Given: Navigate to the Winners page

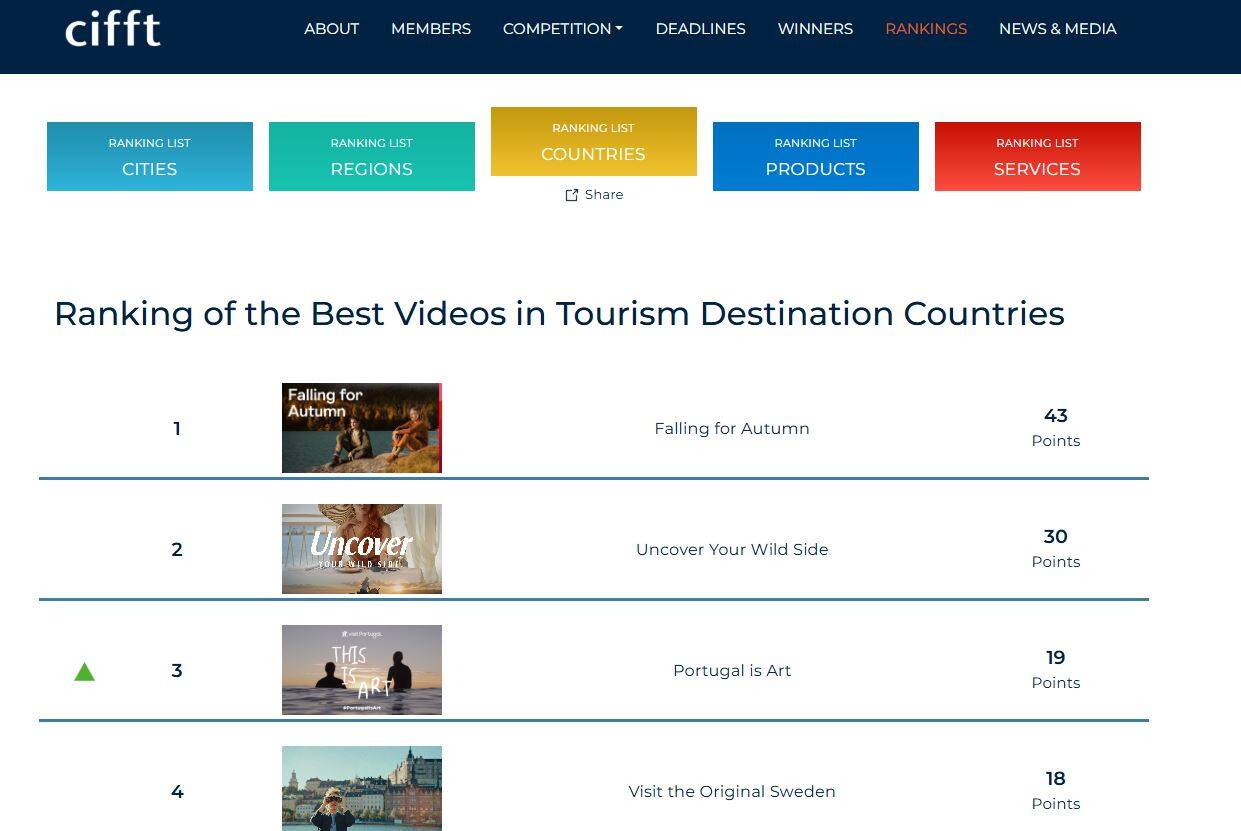Looking at the screenshot, I should coord(815,29).
